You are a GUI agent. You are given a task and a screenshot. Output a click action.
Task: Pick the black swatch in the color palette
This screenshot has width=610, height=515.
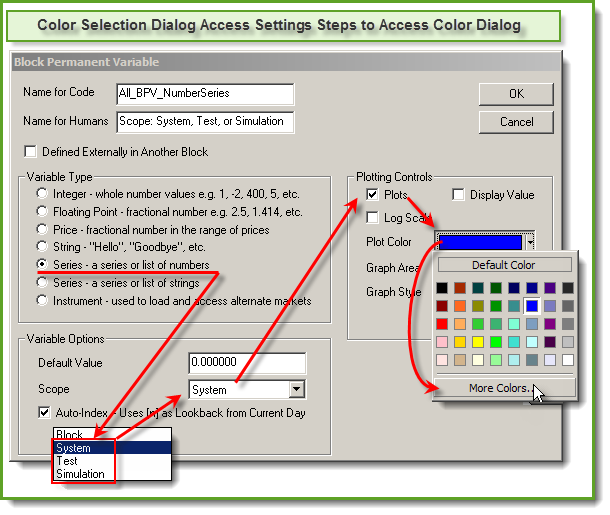point(442,288)
